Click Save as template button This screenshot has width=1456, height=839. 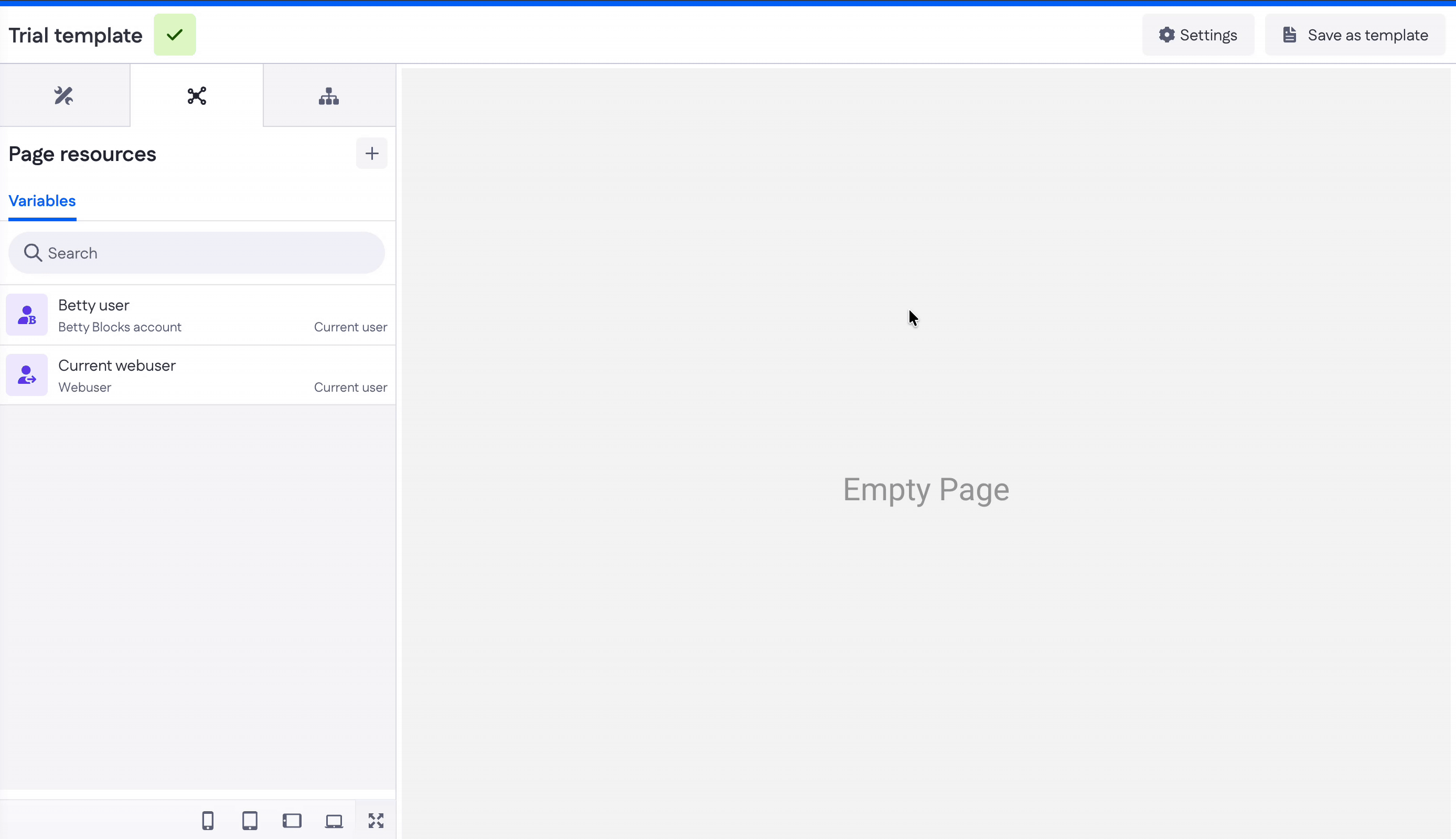1355,35
